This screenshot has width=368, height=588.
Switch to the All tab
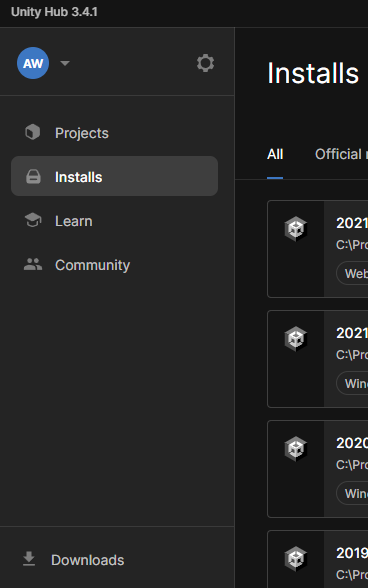(x=275, y=154)
